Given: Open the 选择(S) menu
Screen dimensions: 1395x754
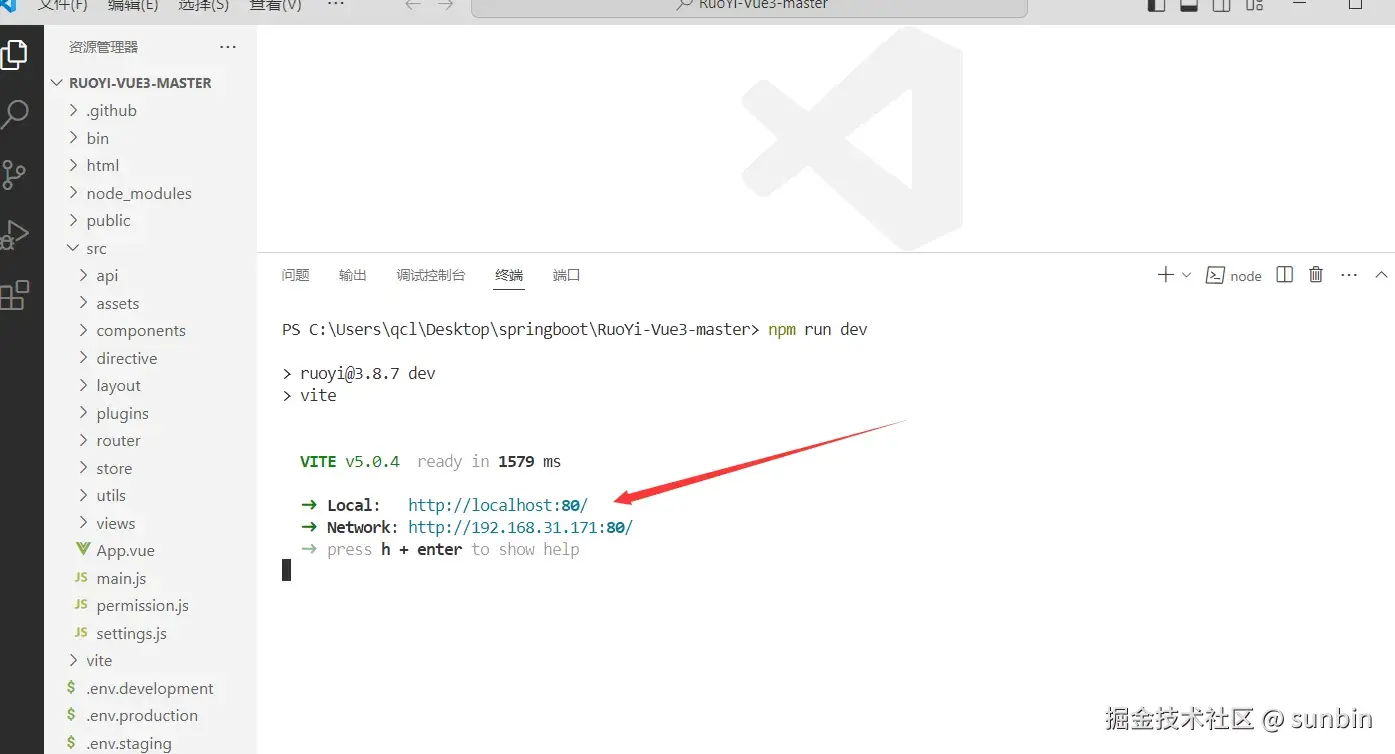Looking at the screenshot, I should click(x=203, y=5).
